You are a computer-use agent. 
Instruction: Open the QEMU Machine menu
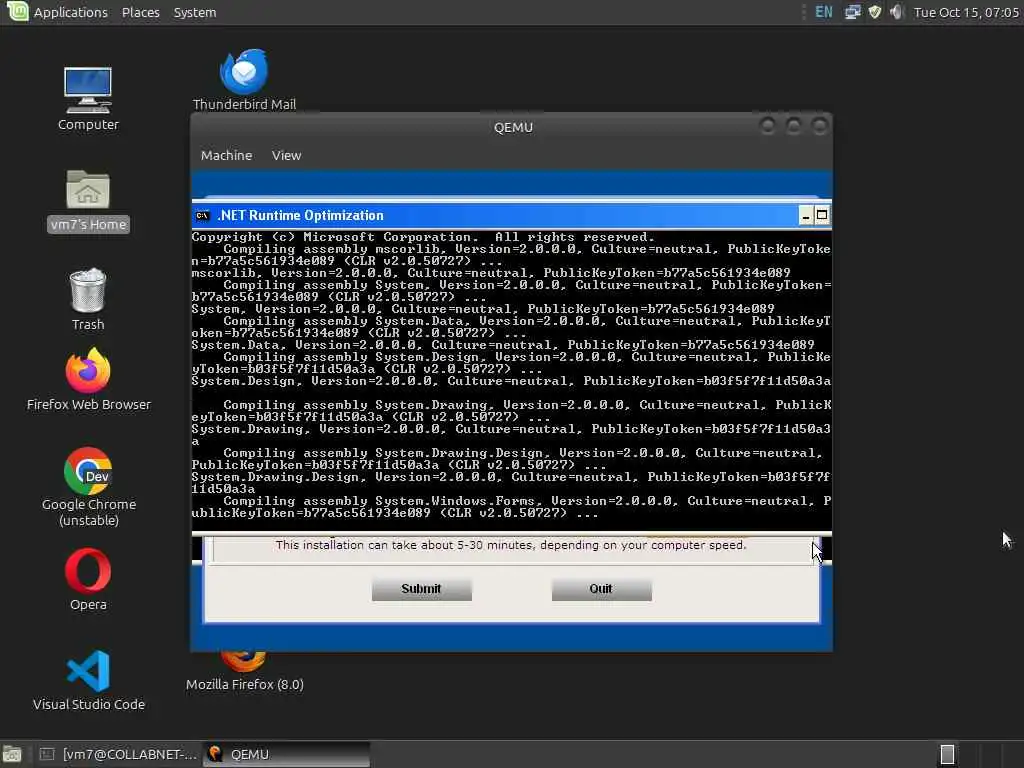point(227,155)
